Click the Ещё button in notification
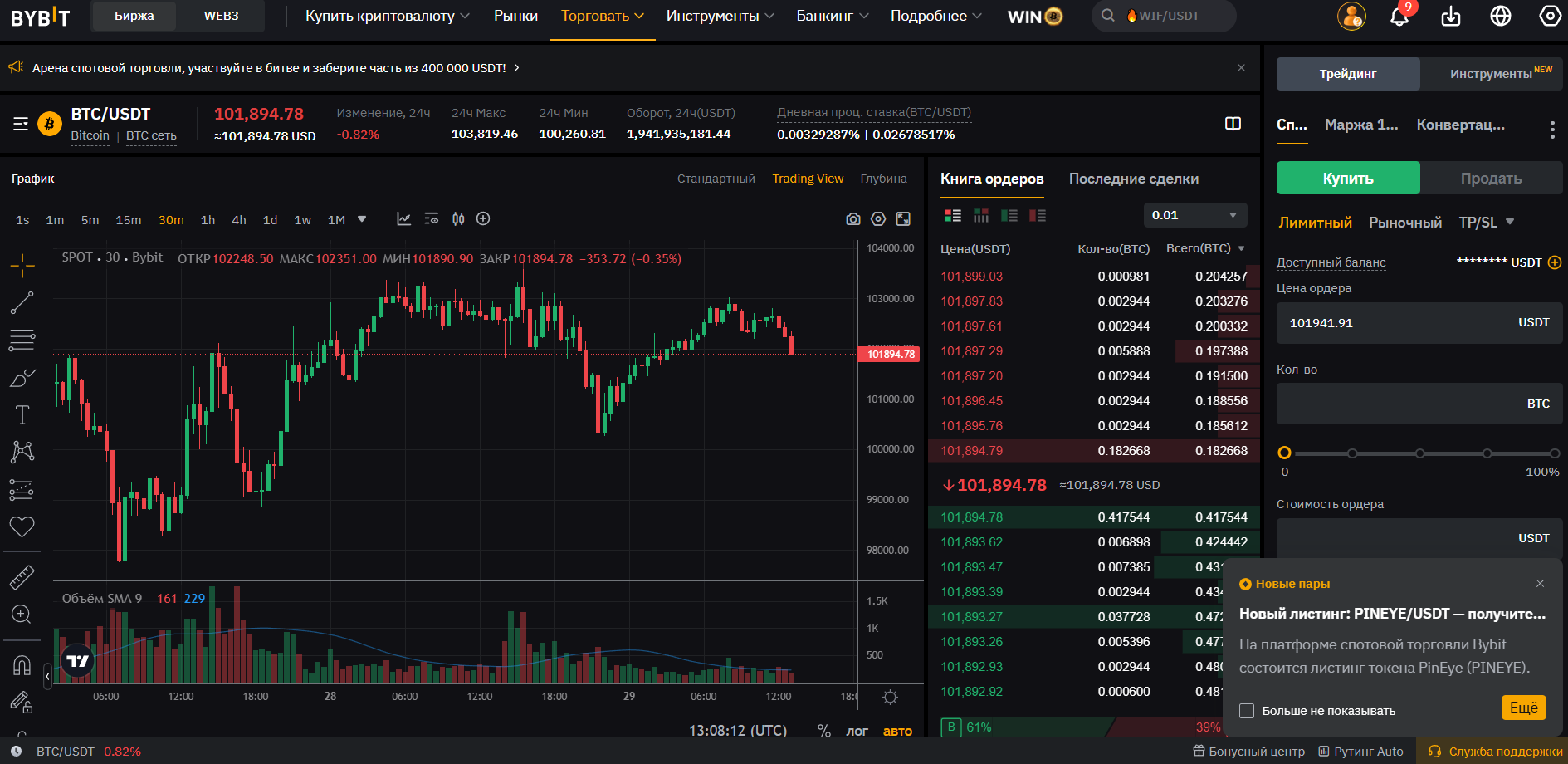The image size is (1568, 764). coord(1524,708)
